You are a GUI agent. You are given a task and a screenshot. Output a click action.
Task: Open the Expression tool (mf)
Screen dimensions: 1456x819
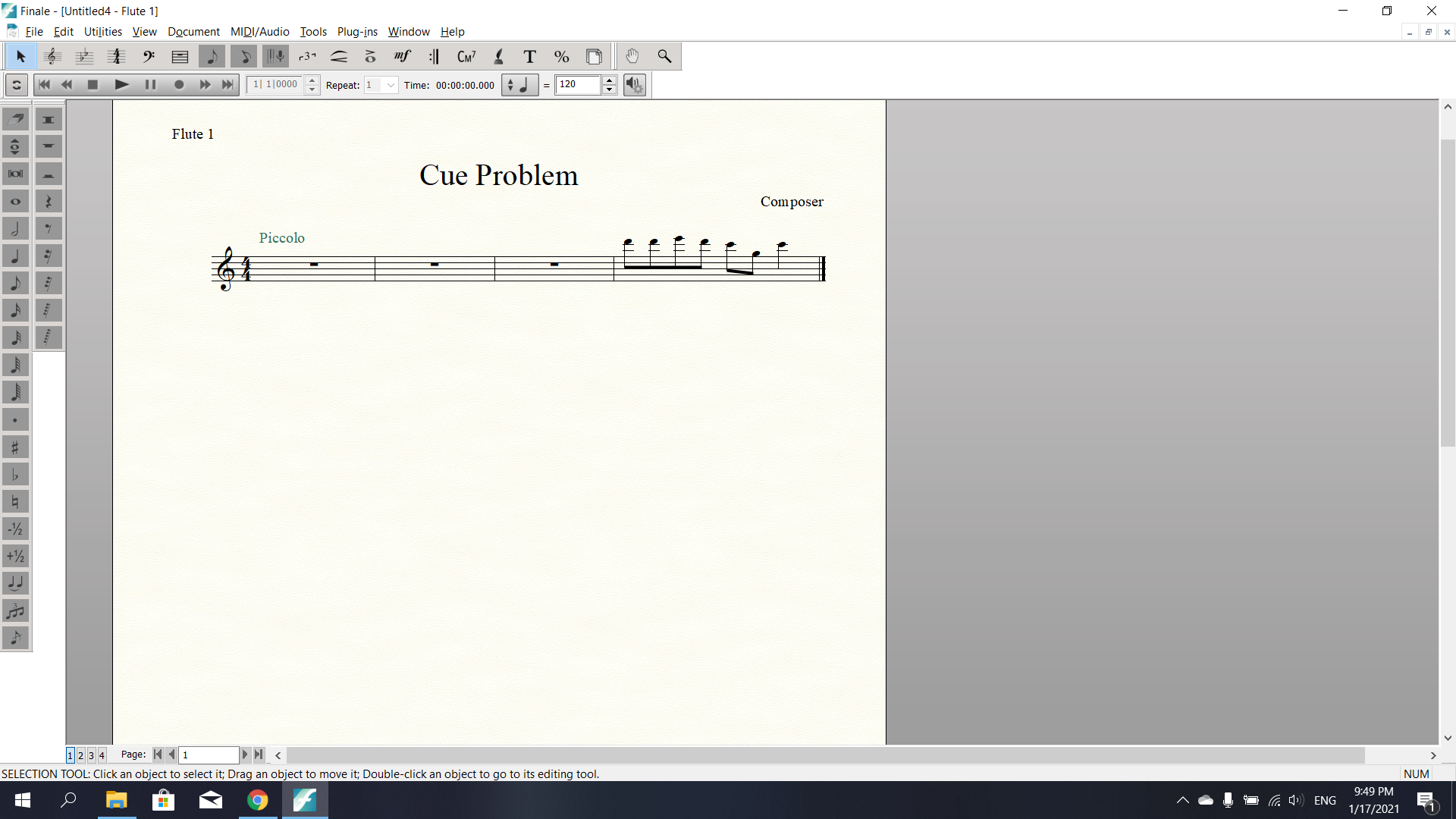click(x=402, y=57)
